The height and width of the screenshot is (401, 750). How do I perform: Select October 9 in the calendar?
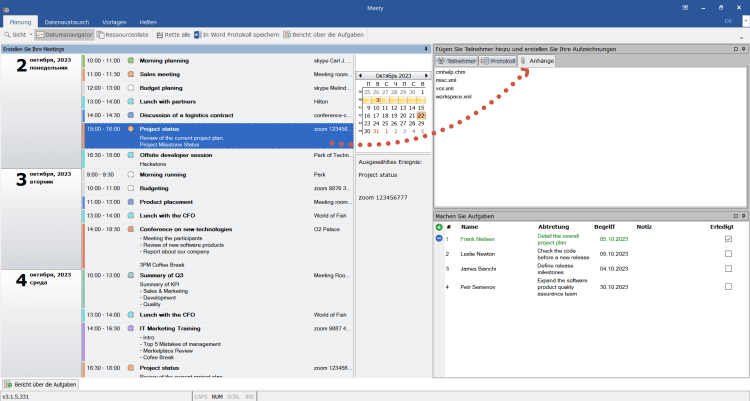point(367,108)
